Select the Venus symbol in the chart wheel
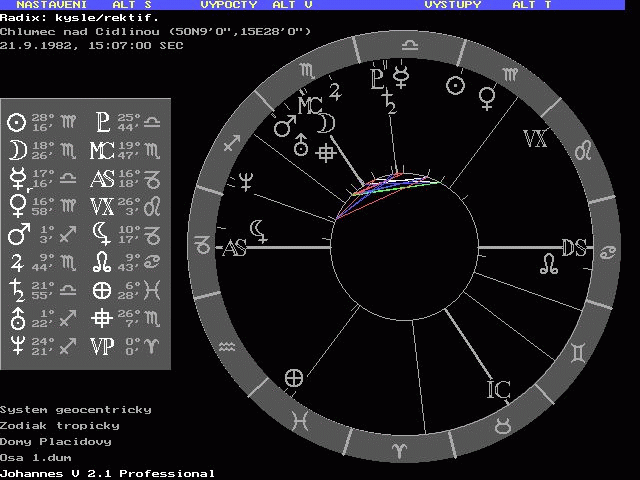Viewport: 640px width, 480px height. 487,97
